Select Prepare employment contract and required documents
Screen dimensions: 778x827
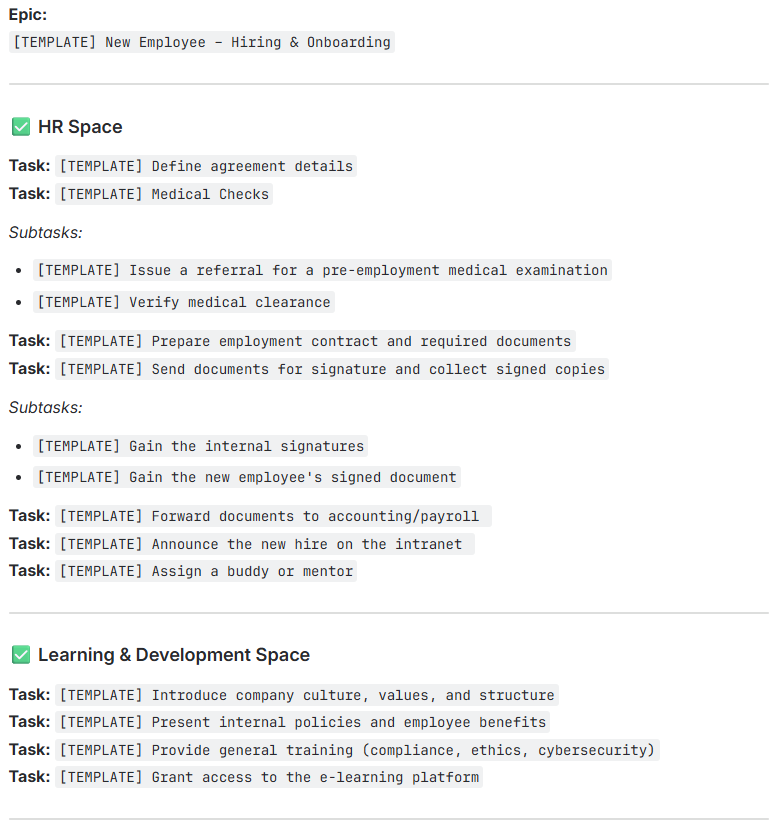[x=315, y=341]
